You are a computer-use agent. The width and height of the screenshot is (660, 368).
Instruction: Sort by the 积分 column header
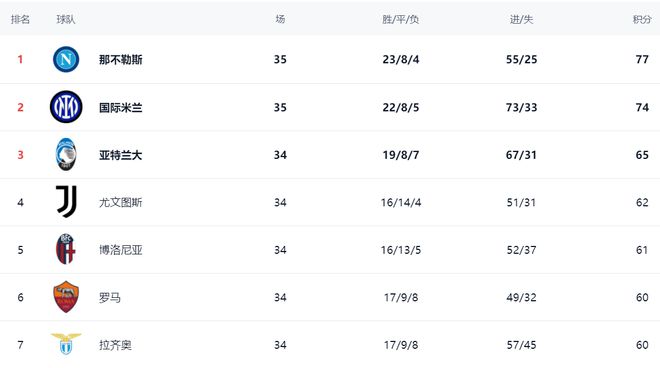coord(642,19)
